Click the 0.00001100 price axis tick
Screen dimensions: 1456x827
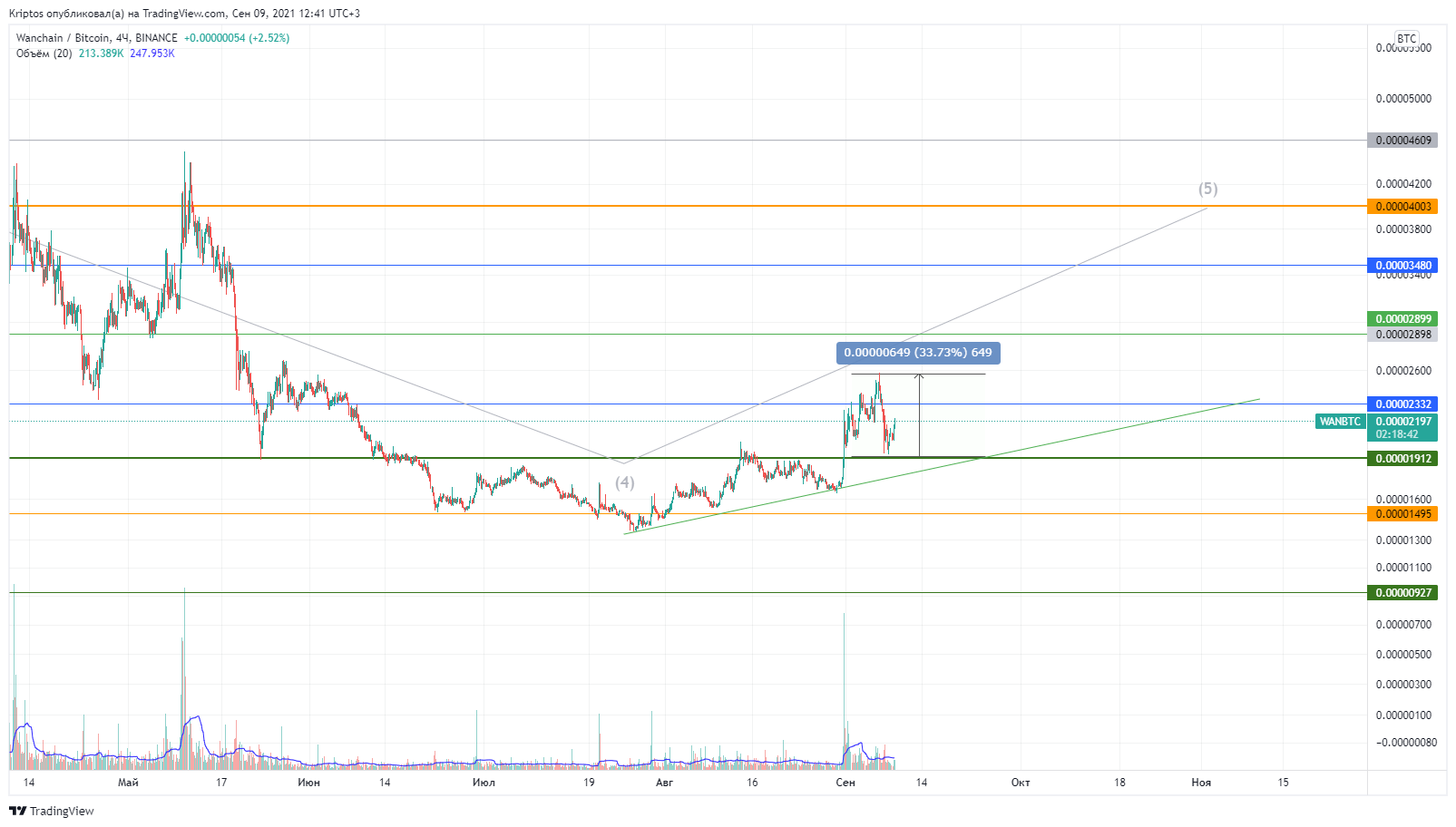click(1403, 568)
